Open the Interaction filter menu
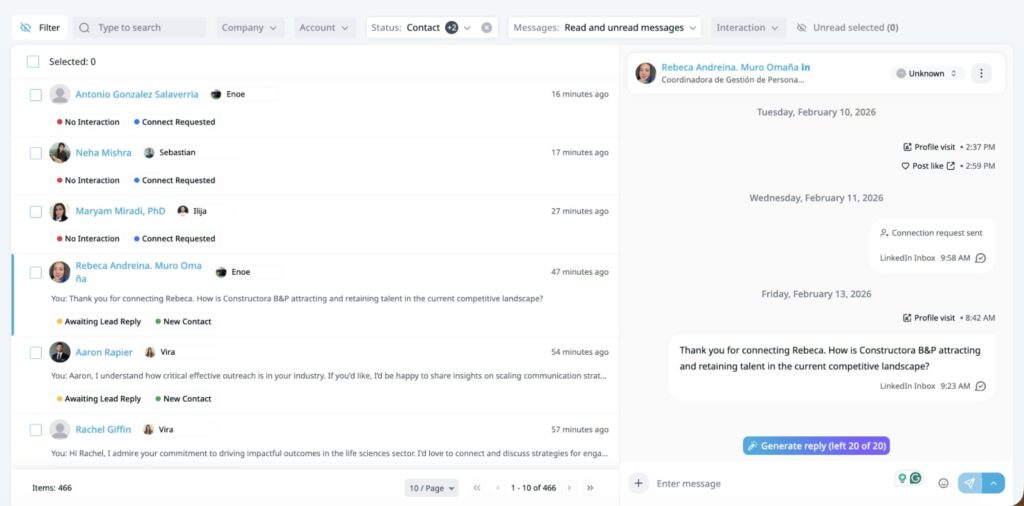 [x=747, y=28]
